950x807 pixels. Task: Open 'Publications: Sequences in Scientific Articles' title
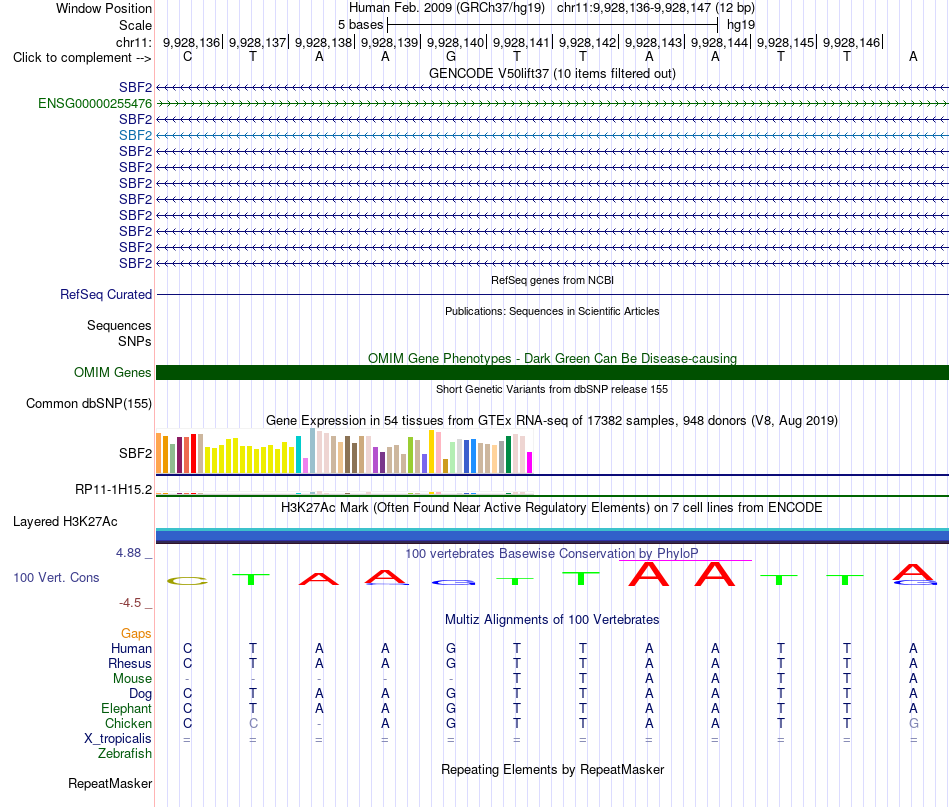click(552, 311)
